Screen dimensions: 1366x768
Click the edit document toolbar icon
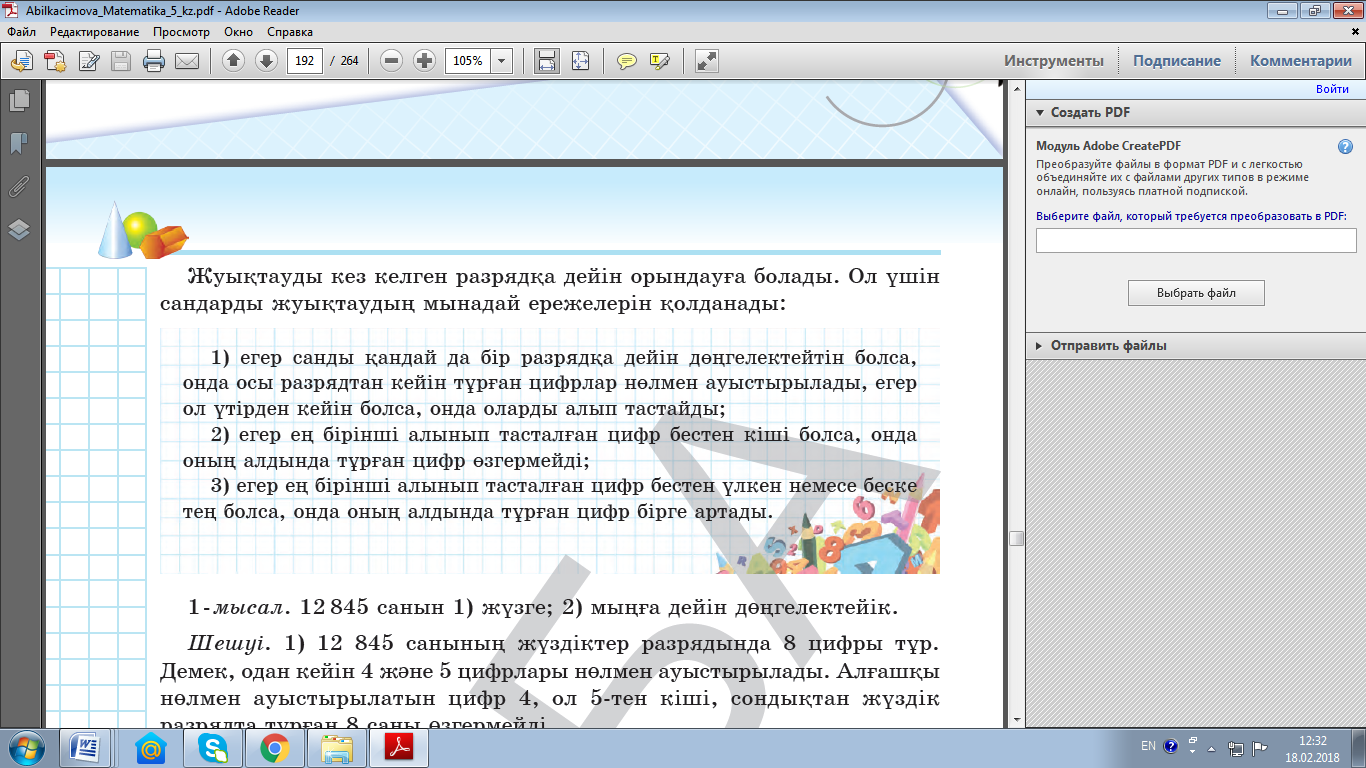pyautogui.click(x=89, y=61)
